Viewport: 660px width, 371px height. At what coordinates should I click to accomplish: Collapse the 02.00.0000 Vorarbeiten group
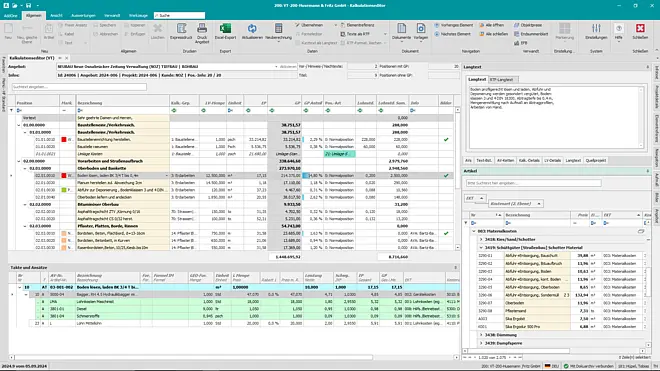tap(19, 161)
